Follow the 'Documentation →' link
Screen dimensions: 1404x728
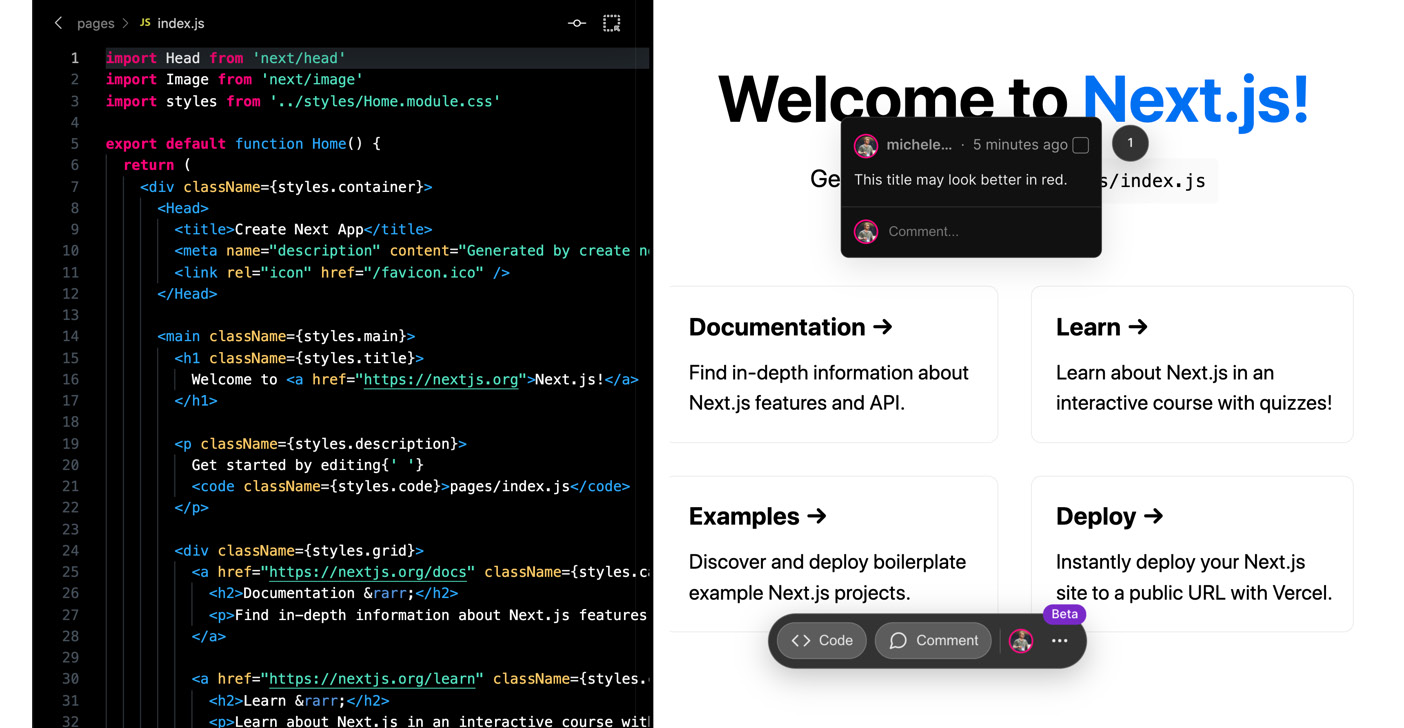[x=790, y=327]
